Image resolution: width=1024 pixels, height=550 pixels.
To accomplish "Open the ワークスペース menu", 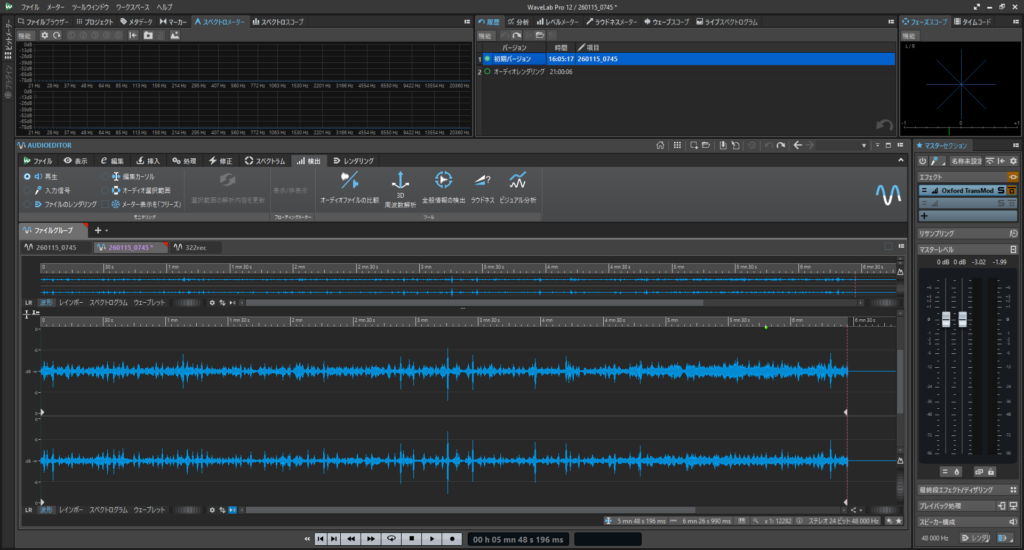I will point(131,6).
